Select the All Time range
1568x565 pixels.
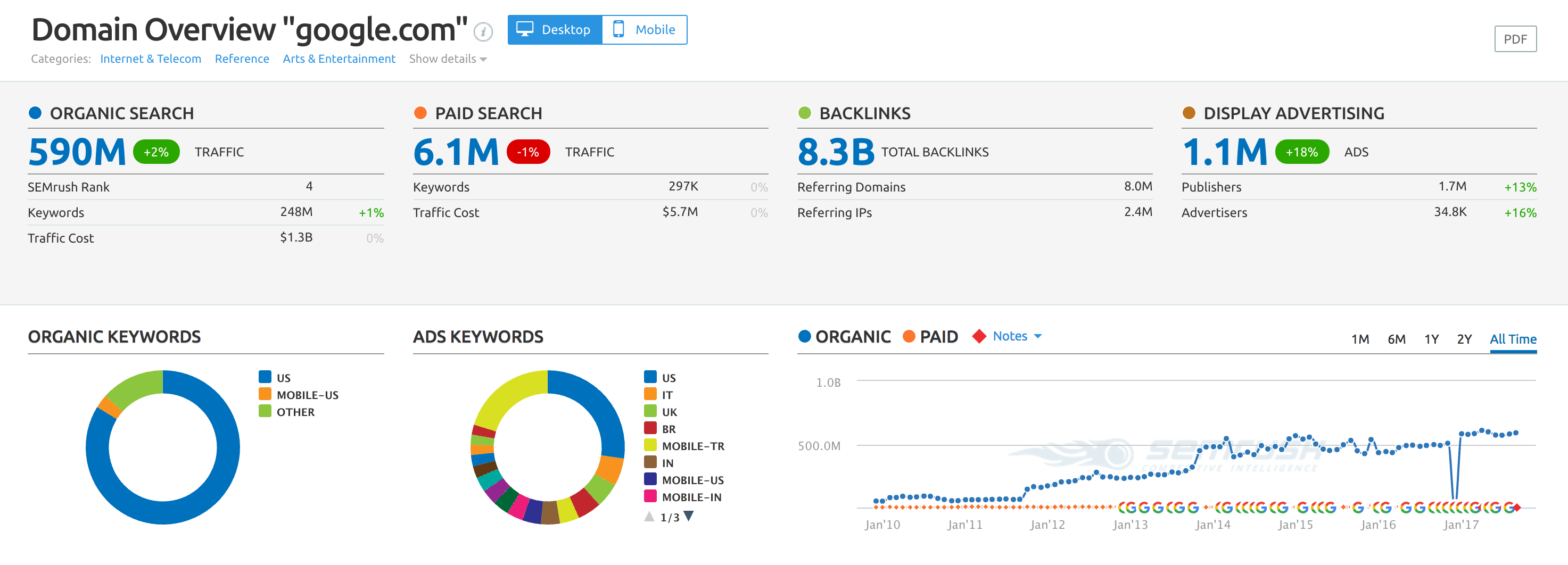[1513, 339]
